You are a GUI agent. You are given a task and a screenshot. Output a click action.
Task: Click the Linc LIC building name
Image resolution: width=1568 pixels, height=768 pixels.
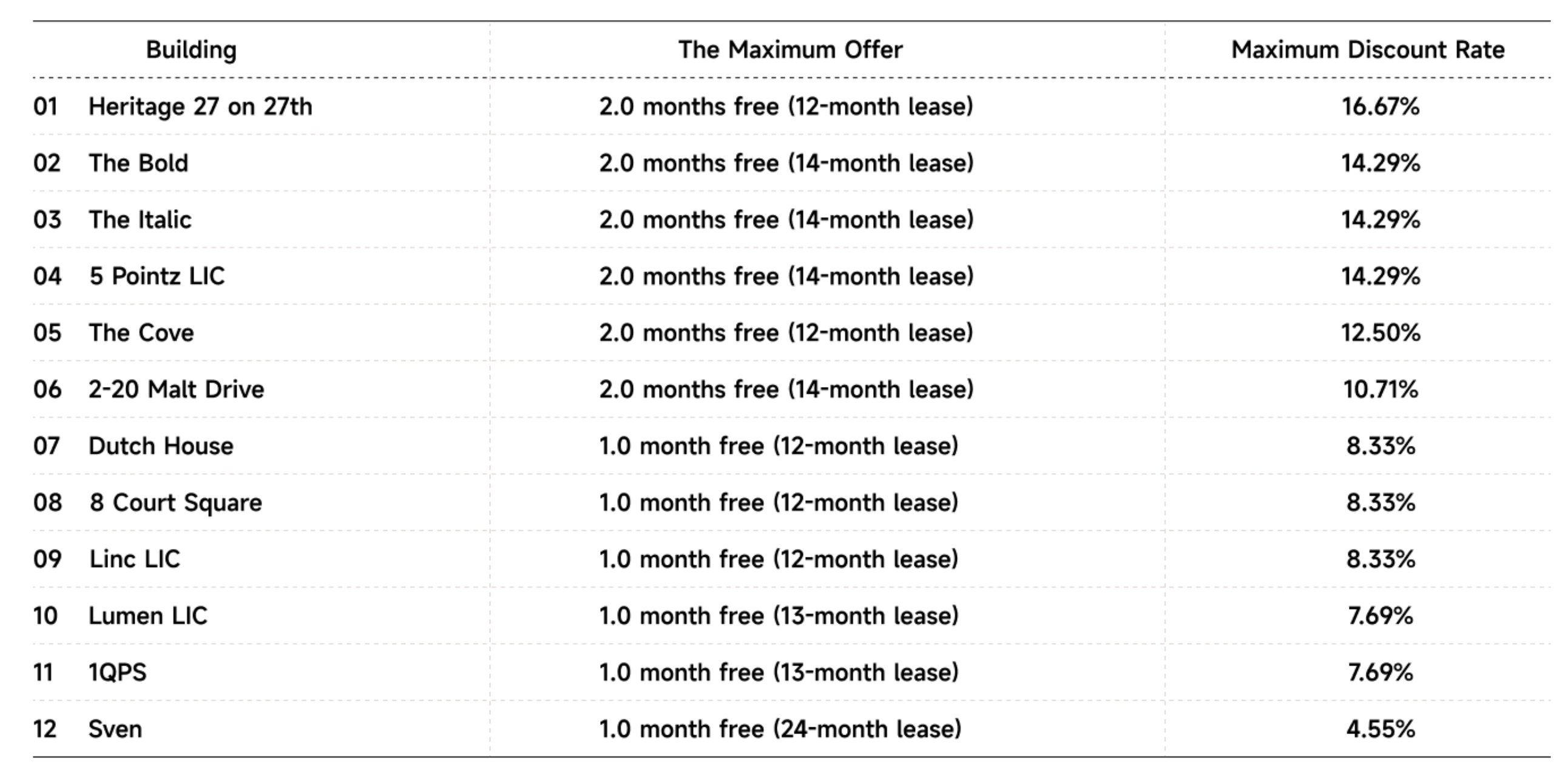click(135, 559)
